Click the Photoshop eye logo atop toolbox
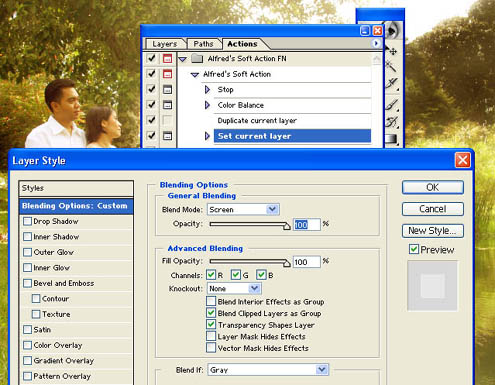This screenshot has width=495, height=385. 393,30
